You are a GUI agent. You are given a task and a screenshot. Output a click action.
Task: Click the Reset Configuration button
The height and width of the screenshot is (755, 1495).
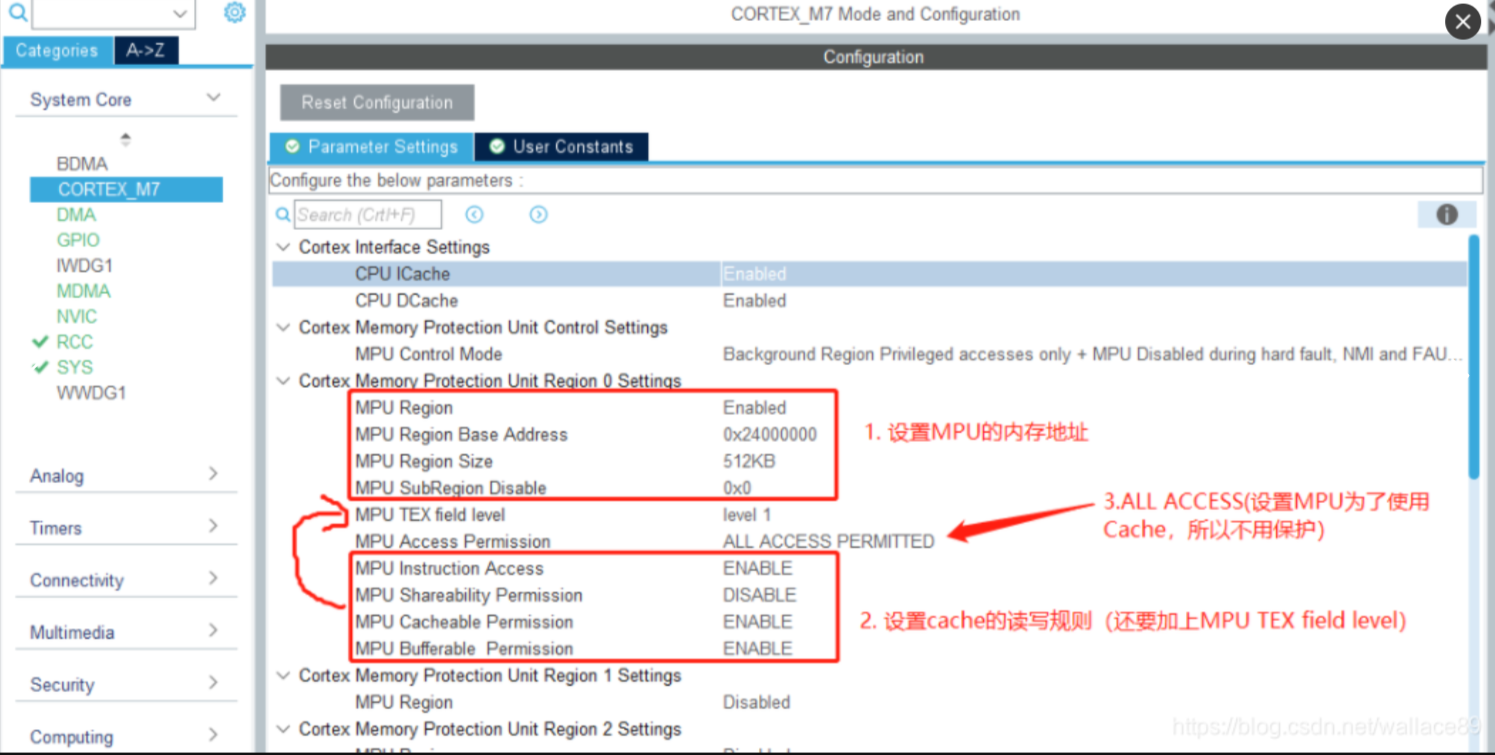tap(377, 102)
